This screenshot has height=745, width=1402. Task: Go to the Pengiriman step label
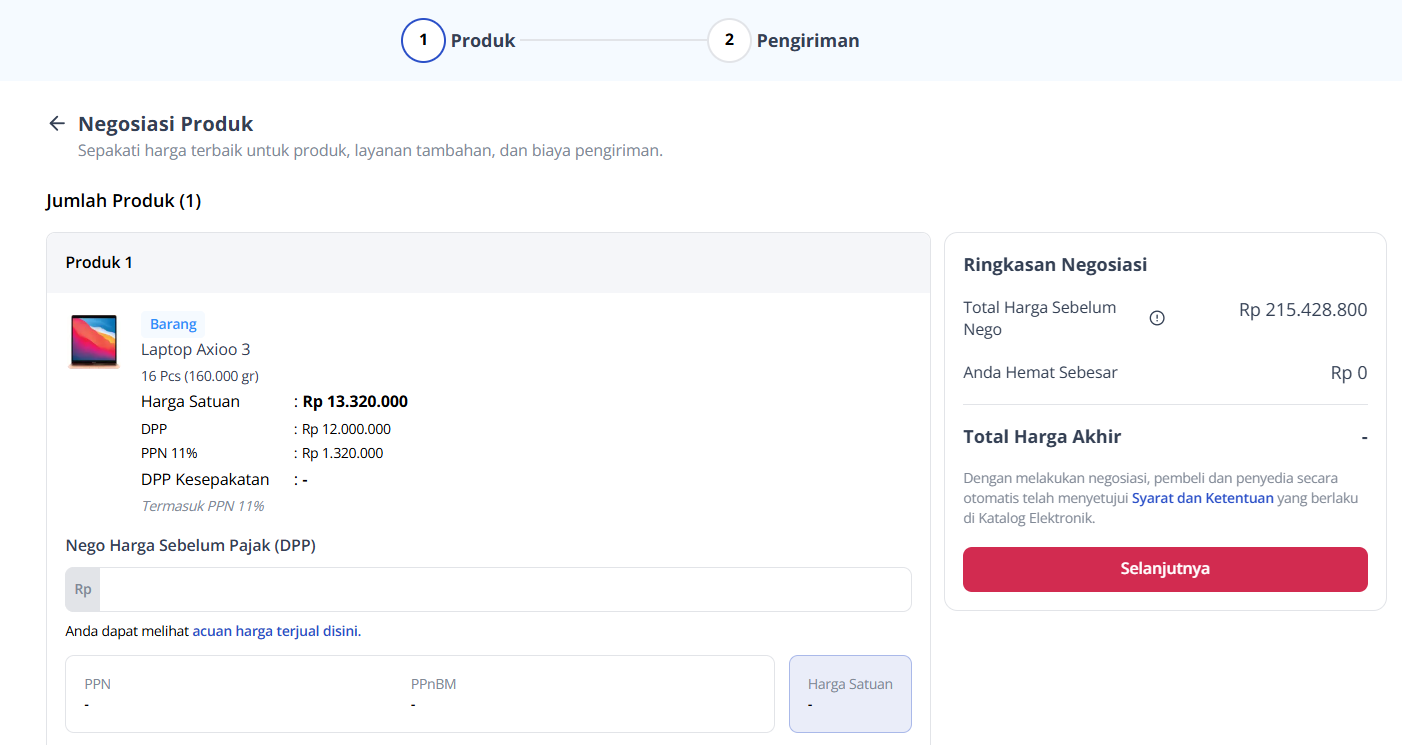(x=808, y=41)
